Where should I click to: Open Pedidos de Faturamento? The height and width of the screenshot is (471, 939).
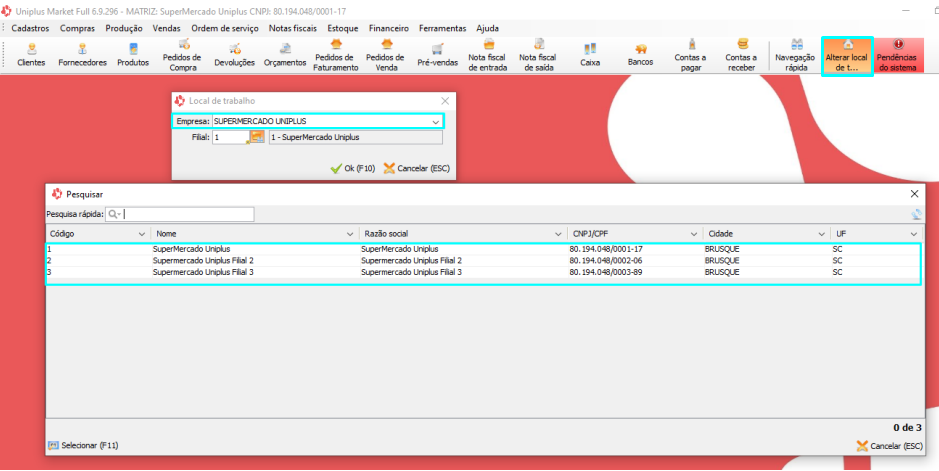click(336, 55)
